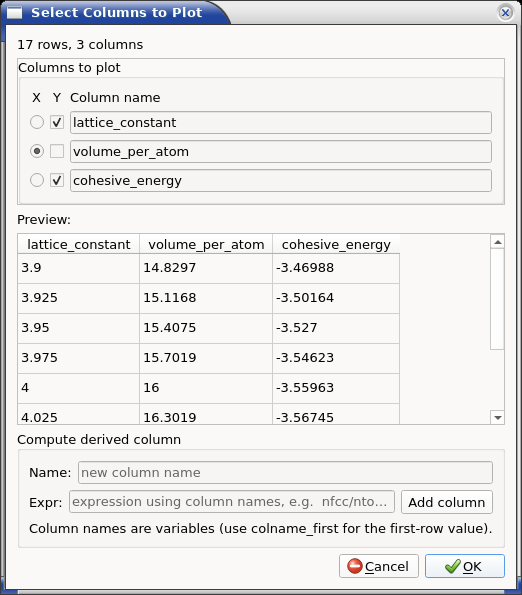Screen dimensions: 522x595
Task: Click the volume_per_atom preview column header
Action: (206, 244)
